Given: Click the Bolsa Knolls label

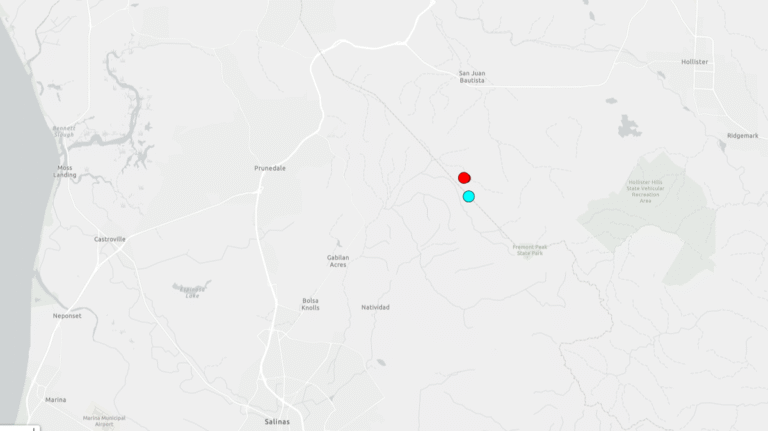Looking at the screenshot, I should click(x=311, y=304).
